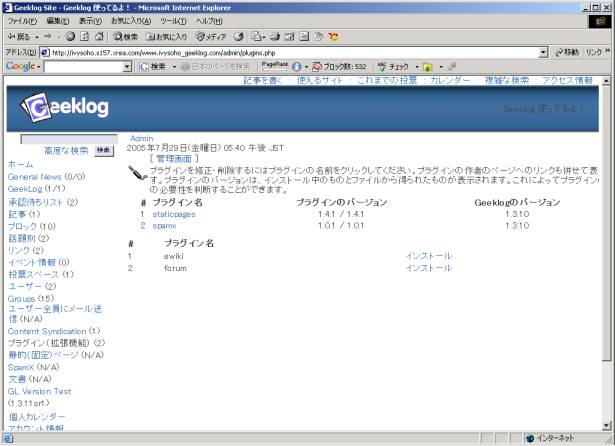This screenshot has height=446, width=615.
Task: Click インストール link for ewiki
Action: point(429,256)
